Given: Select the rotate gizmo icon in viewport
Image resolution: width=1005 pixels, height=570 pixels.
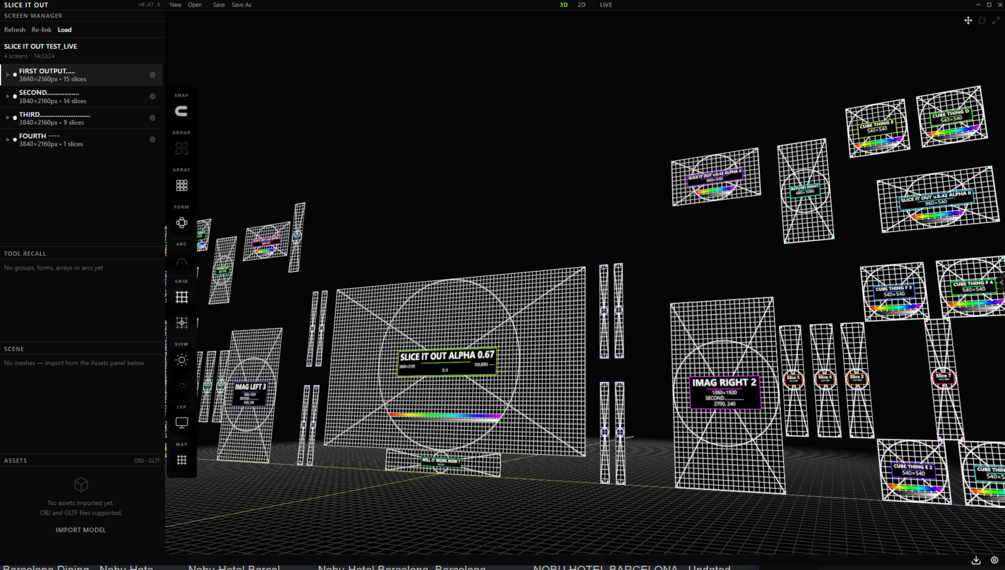Looking at the screenshot, I should point(982,21).
